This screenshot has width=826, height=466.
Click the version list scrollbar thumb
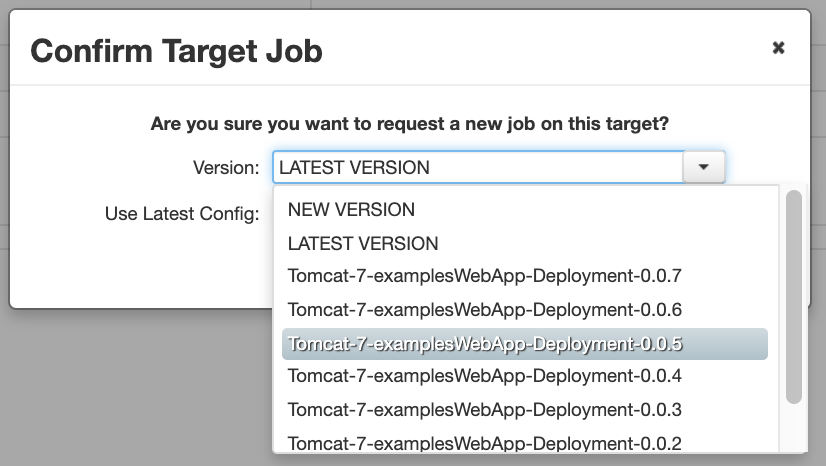point(793,297)
